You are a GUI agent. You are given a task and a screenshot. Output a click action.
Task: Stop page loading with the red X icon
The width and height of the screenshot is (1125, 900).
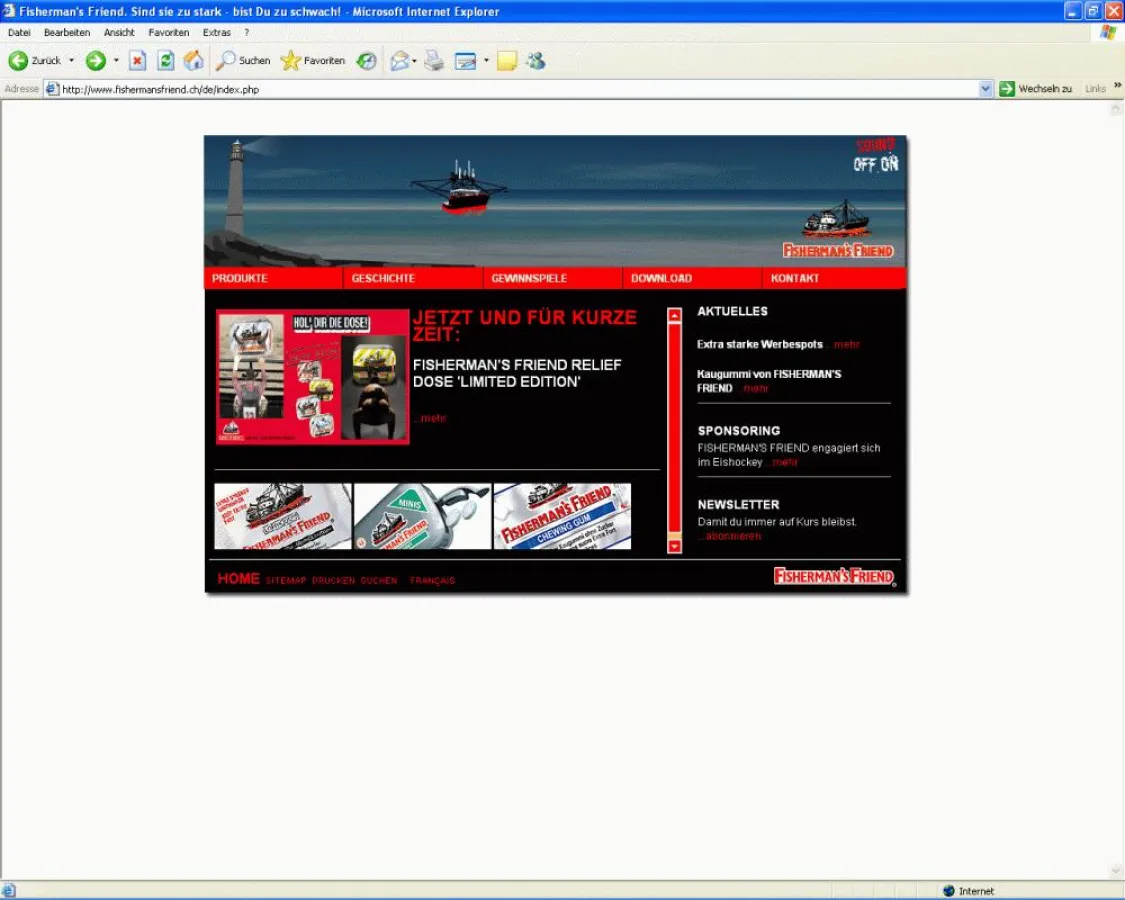[x=136, y=60]
